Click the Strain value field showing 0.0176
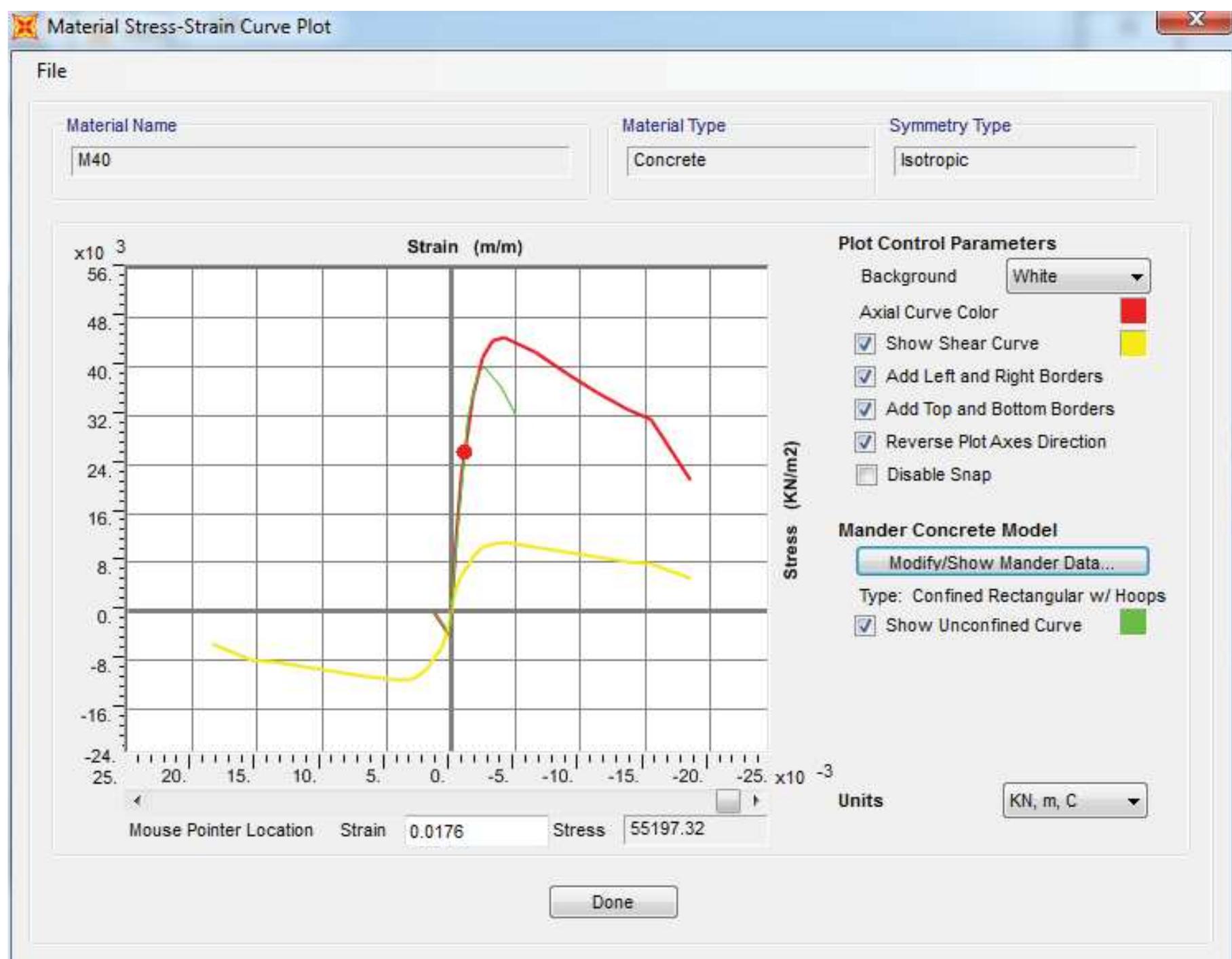The image size is (1232, 959). [x=476, y=831]
